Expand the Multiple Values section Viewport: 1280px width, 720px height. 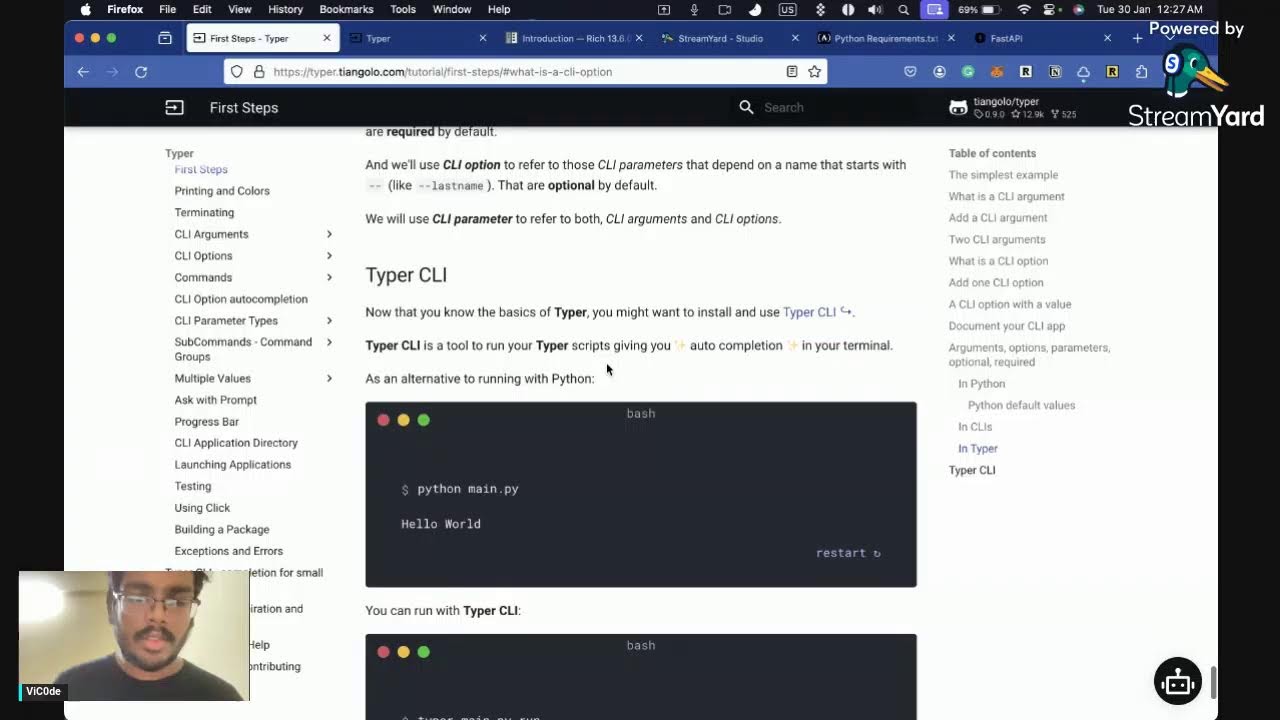point(329,378)
